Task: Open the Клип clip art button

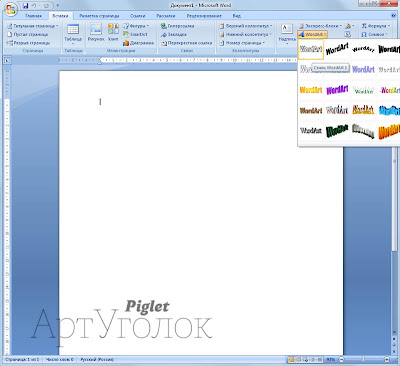Action: pyautogui.click(x=113, y=33)
